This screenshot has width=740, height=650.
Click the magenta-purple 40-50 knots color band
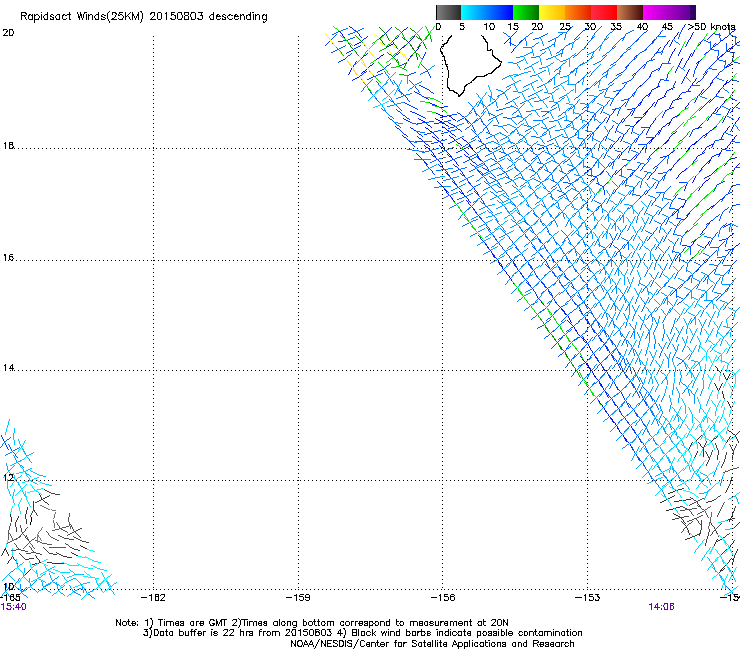pyautogui.click(x=669, y=12)
